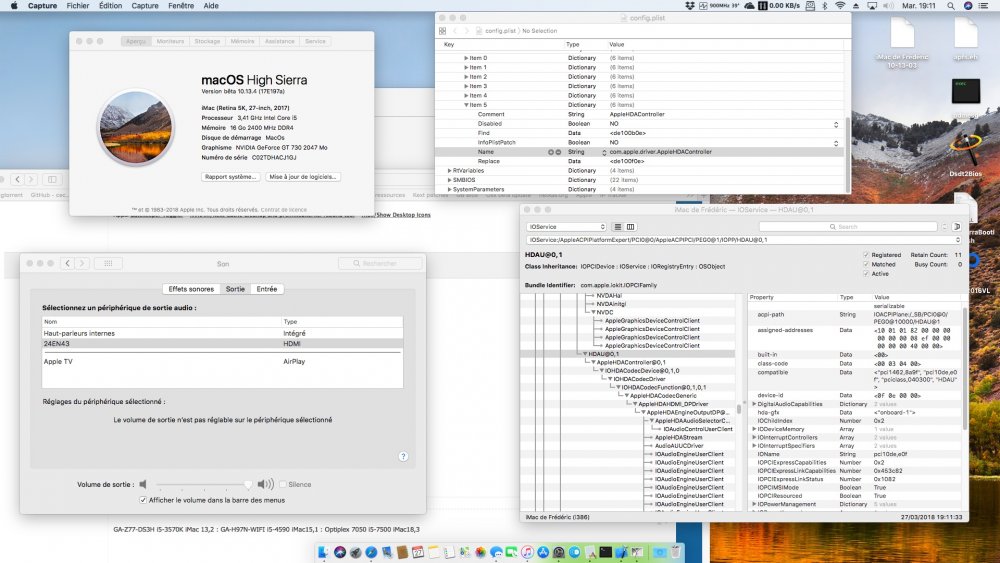Click Rapport système button
1000x563 pixels.
230,177
